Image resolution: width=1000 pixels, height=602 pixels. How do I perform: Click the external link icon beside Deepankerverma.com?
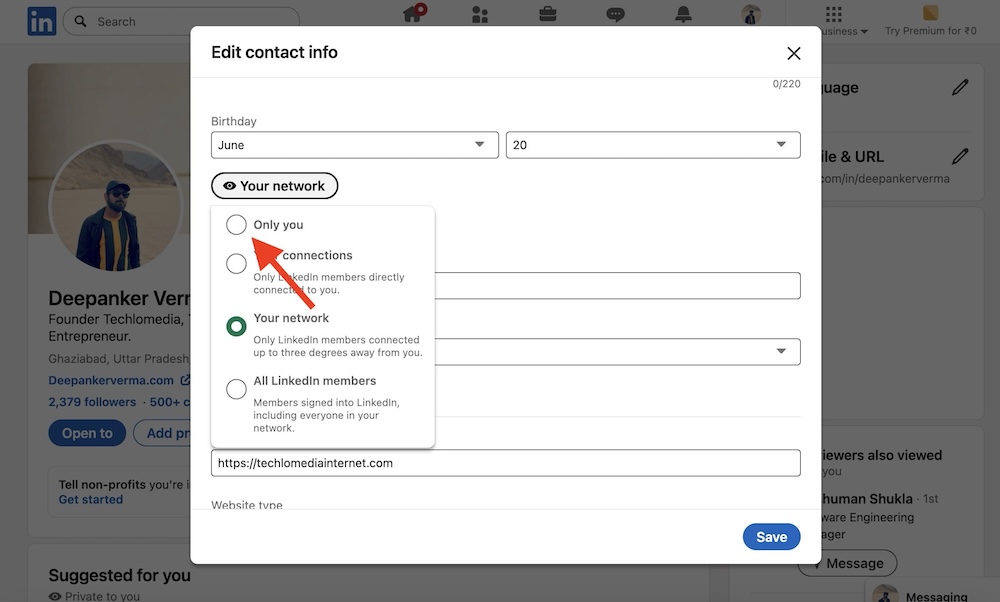[x=185, y=380]
